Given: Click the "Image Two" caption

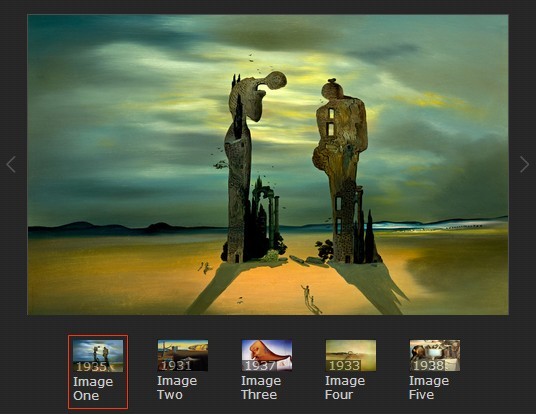Looking at the screenshot, I should coord(177,388).
